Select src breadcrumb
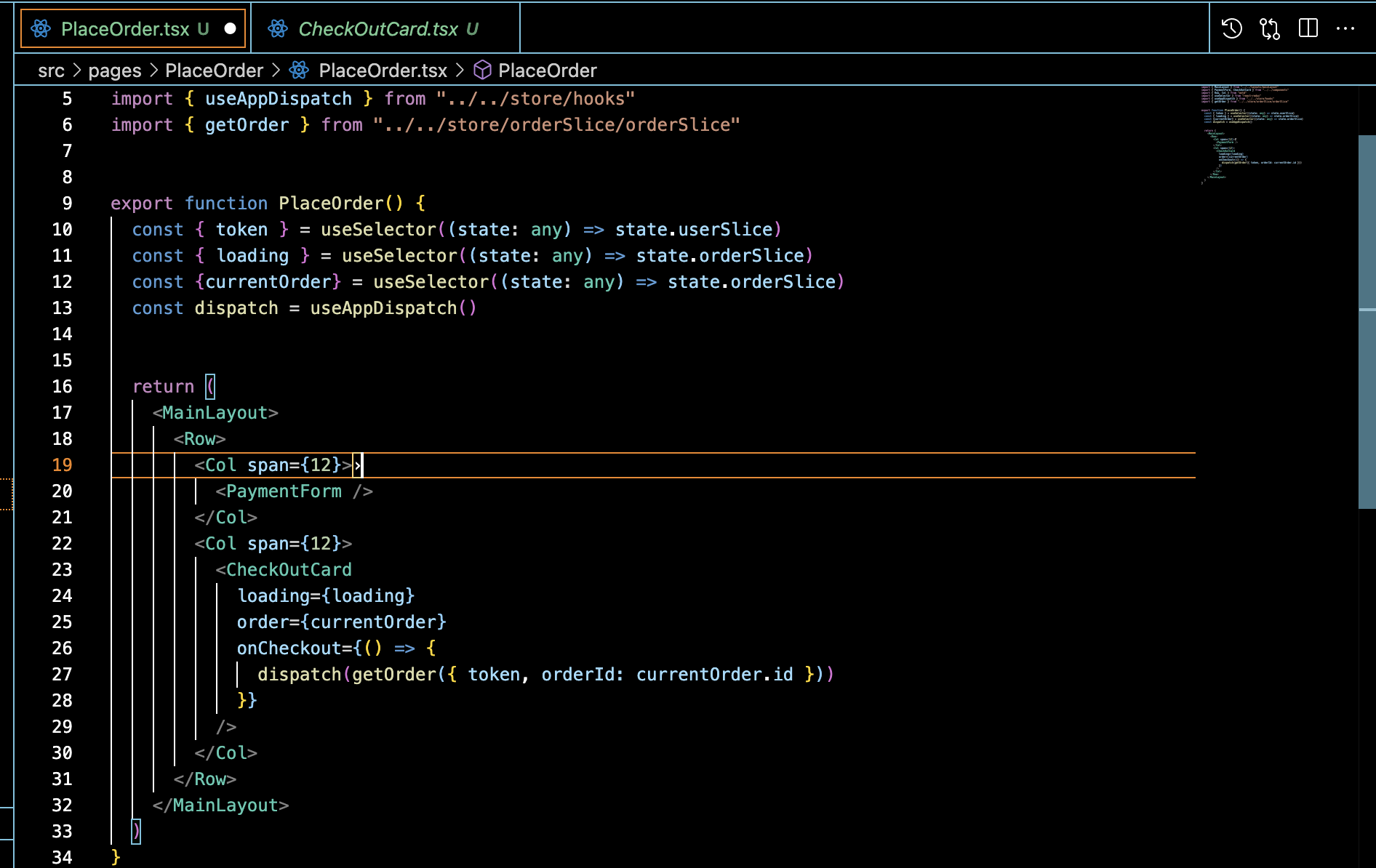 (x=51, y=71)
